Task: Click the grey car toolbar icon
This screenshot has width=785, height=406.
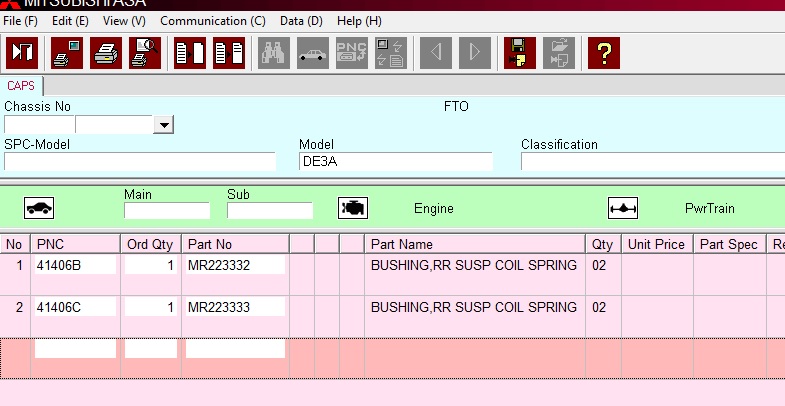Action: tap(313, 53)
